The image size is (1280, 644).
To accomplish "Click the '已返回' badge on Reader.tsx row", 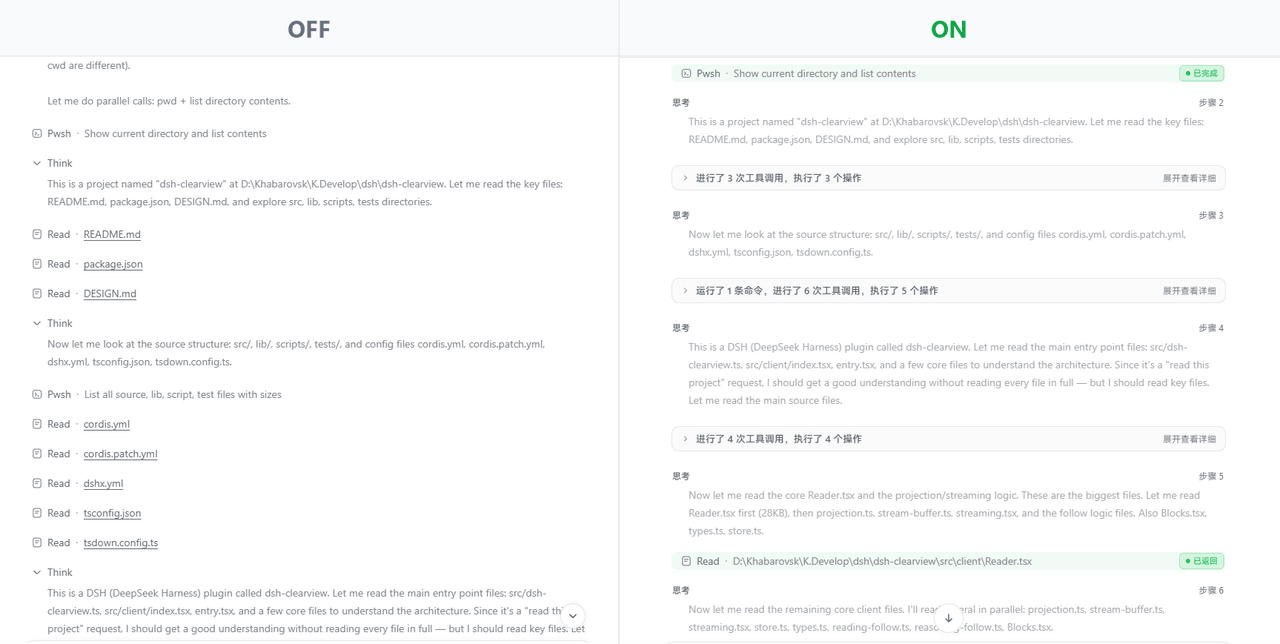I will click(1201, 561).
